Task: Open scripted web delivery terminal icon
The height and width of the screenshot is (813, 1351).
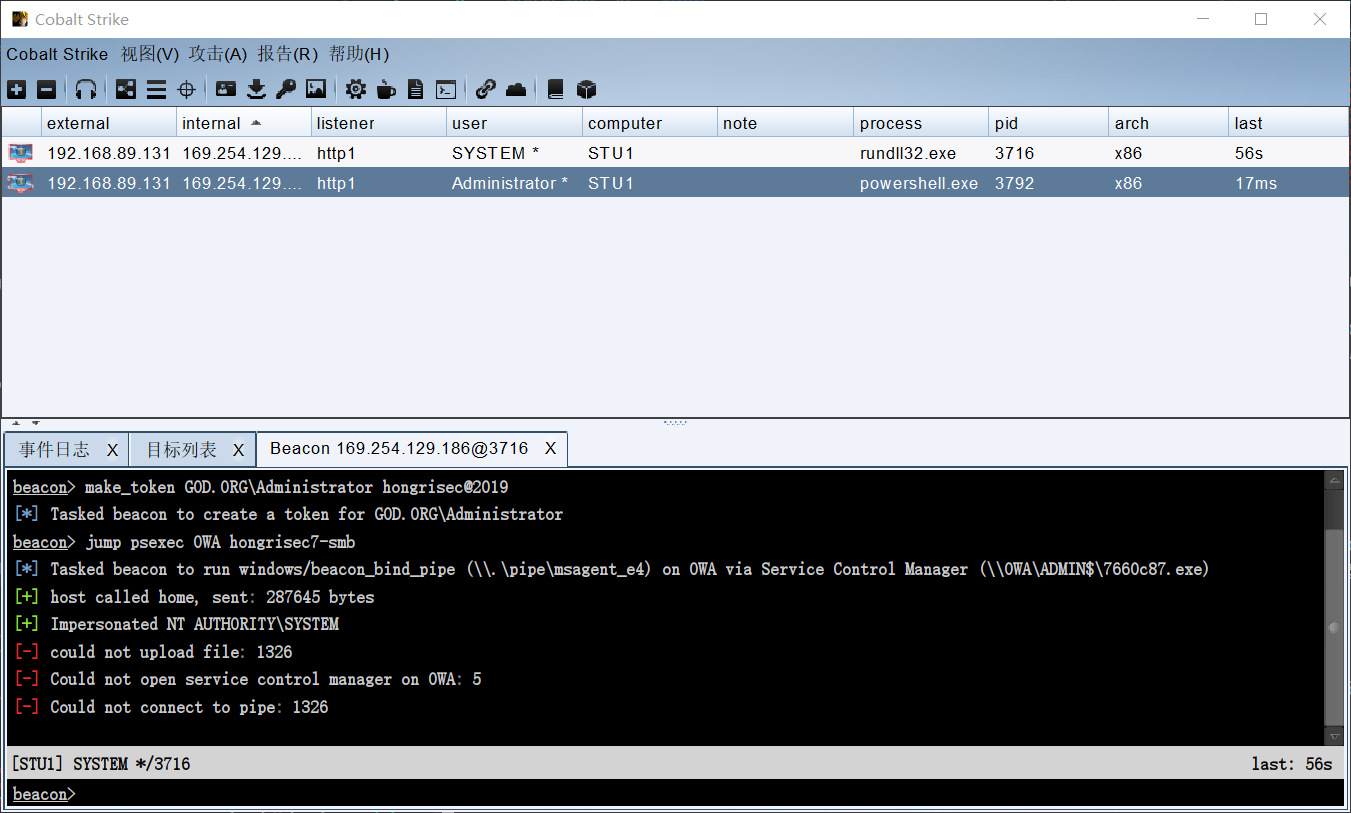Action: tap(446, 90)
